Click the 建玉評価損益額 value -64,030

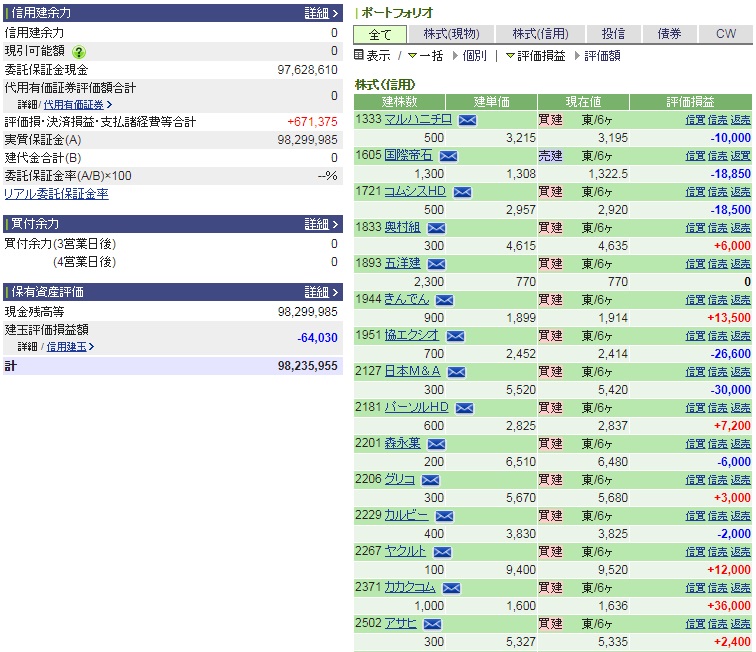pos(317,338)
